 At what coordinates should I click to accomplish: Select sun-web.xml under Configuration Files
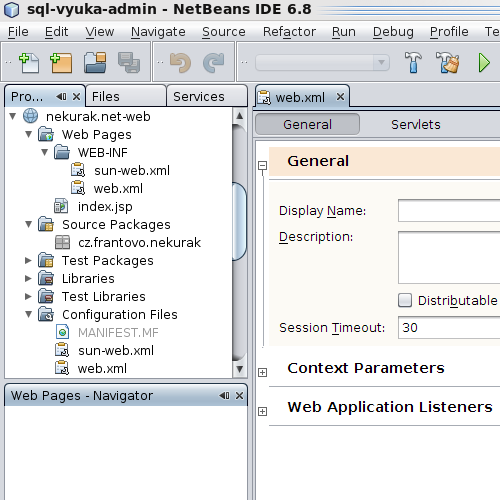pos(116,350)
